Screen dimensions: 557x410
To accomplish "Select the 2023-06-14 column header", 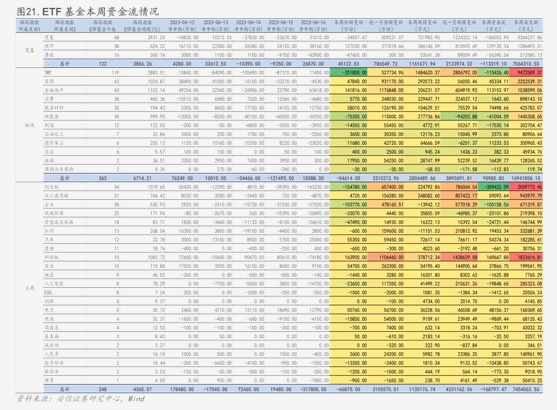I will pos(248,25).
